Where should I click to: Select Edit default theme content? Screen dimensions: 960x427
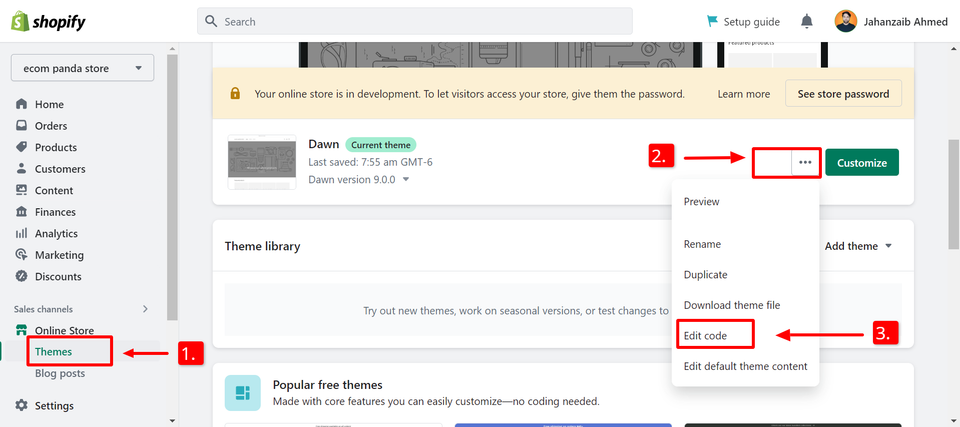tap(746, 366)
